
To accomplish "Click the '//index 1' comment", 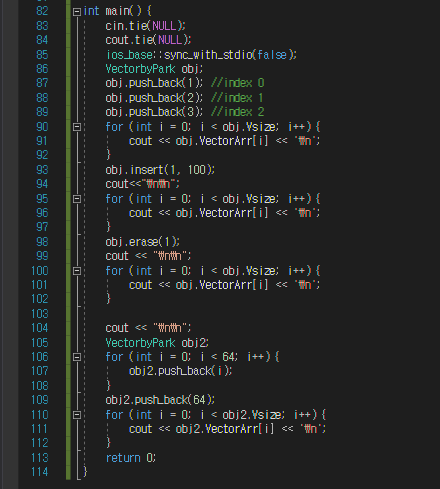I will pyautogui.click(x=237, y=98).
